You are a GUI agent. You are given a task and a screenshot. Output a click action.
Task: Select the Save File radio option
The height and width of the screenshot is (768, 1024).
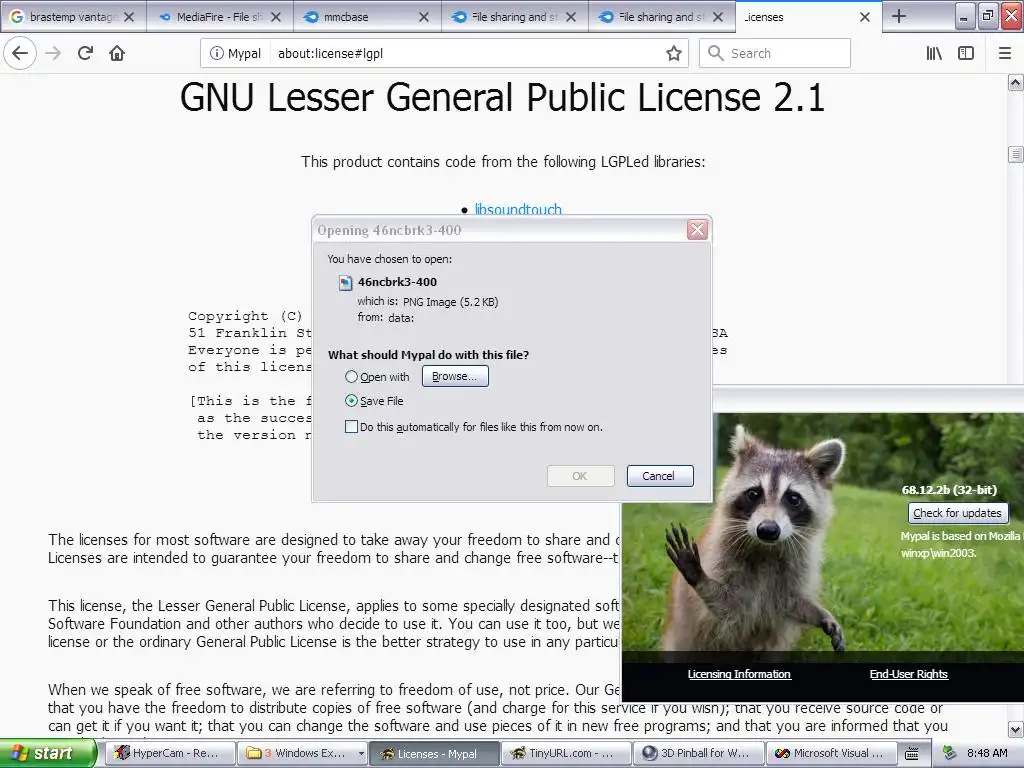point(351,401)
